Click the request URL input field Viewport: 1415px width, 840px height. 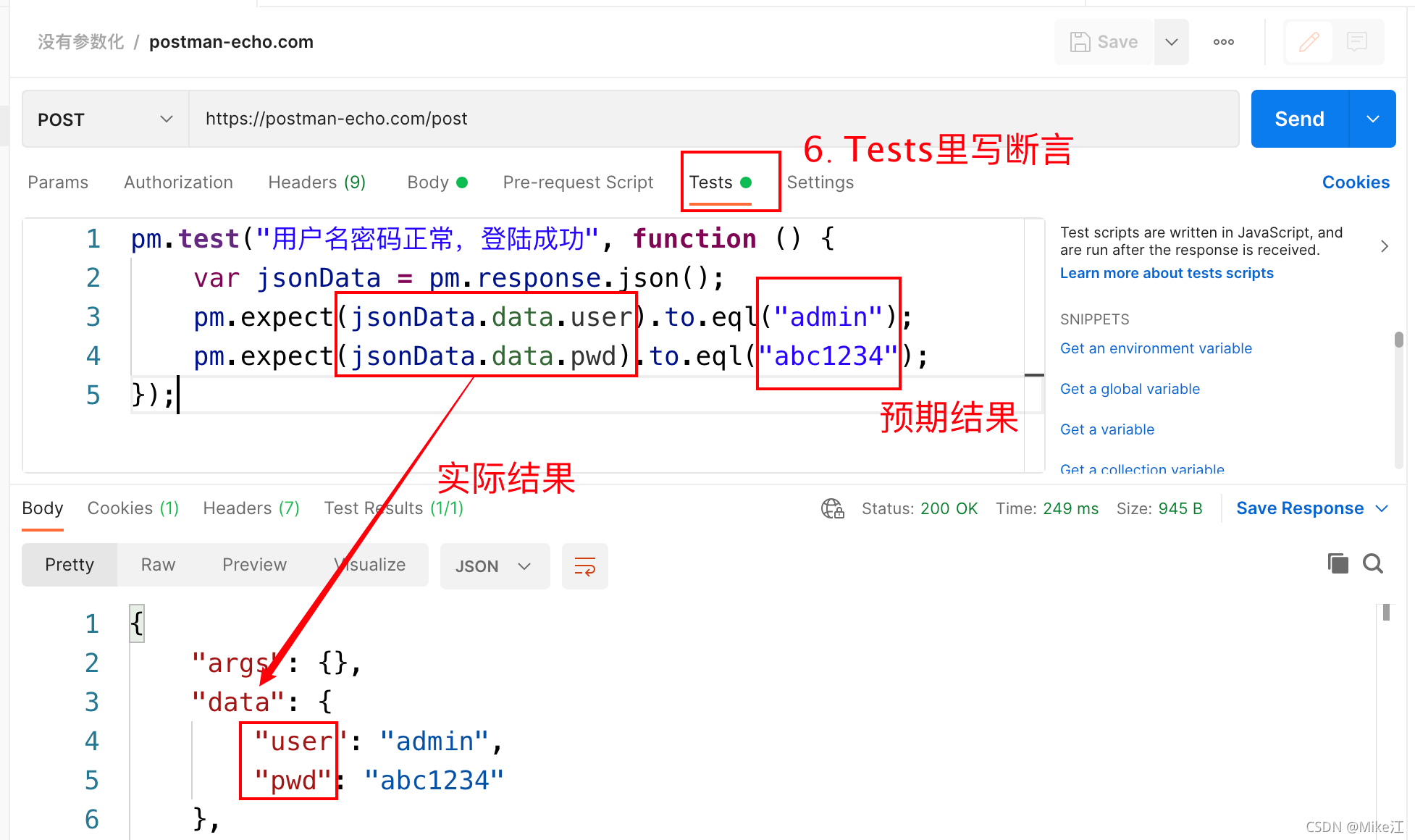pos(714,119)
